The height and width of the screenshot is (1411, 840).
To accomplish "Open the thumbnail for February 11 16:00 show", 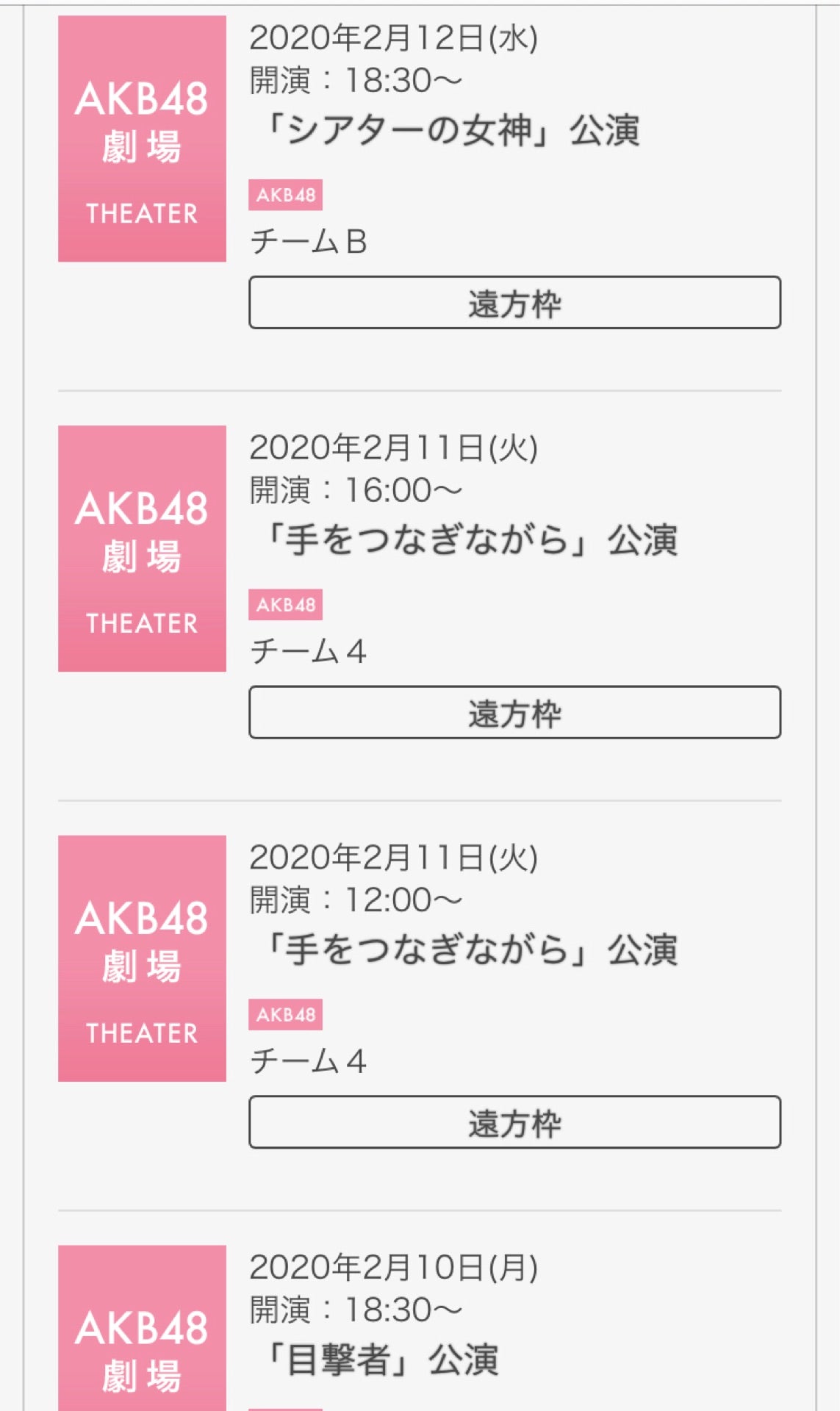I will 142,548.
